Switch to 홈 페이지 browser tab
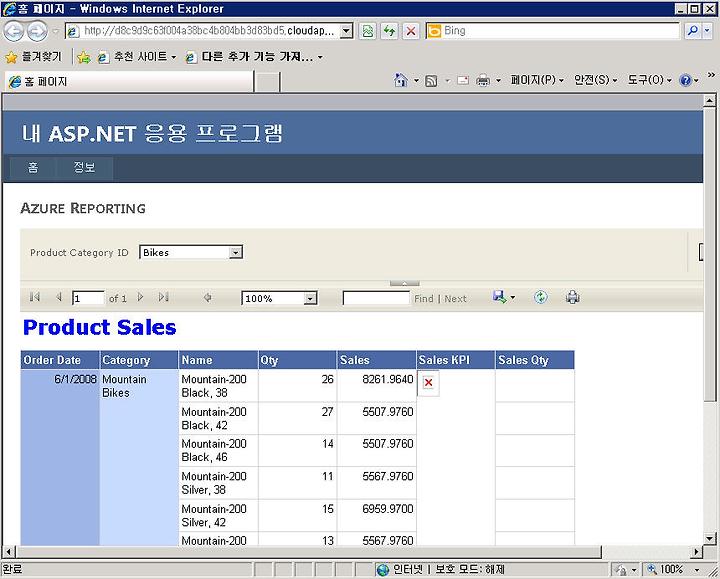 tap(129, 82)
